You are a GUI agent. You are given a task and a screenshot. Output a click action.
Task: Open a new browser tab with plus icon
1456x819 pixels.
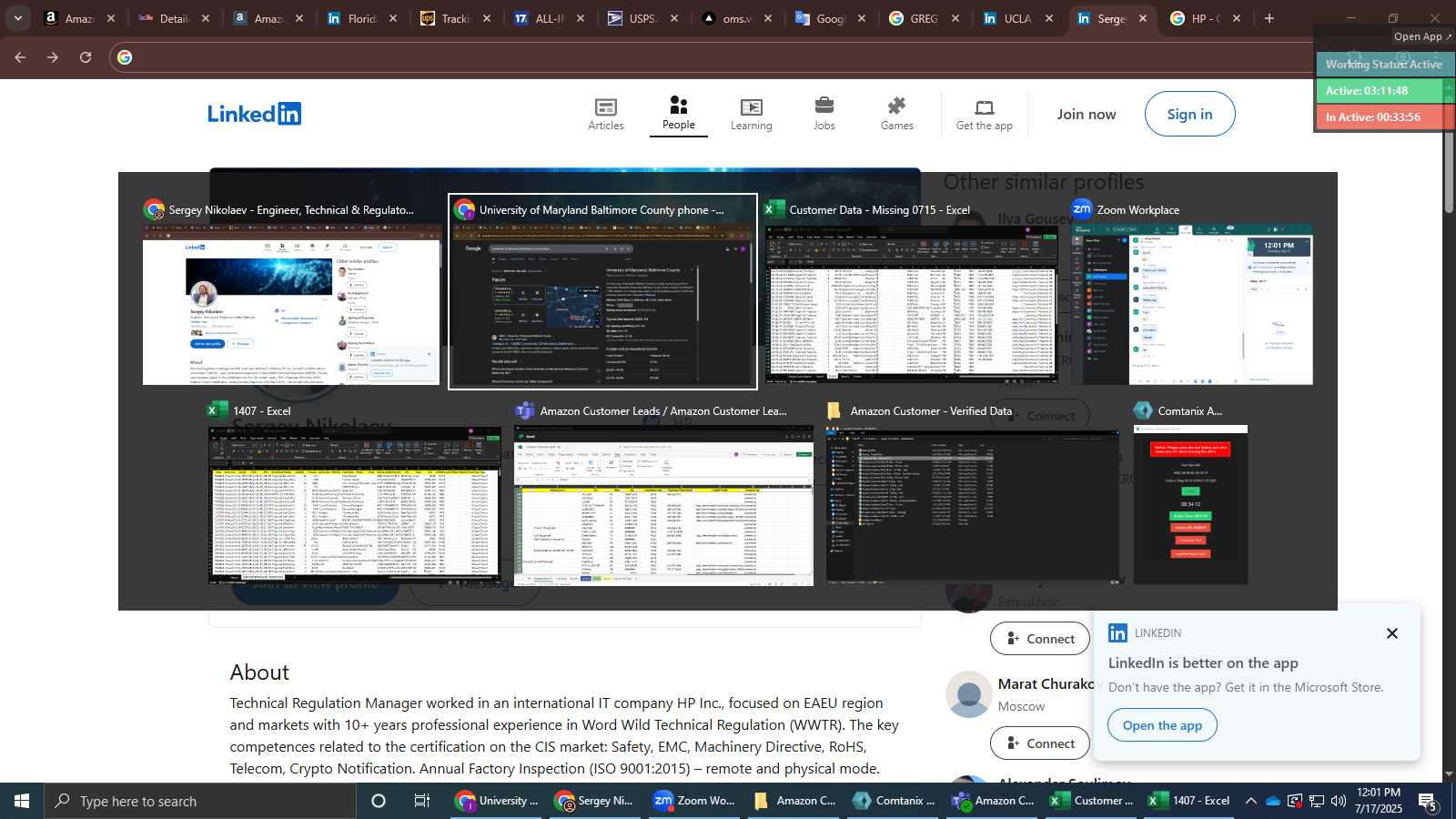point(1269,18)
